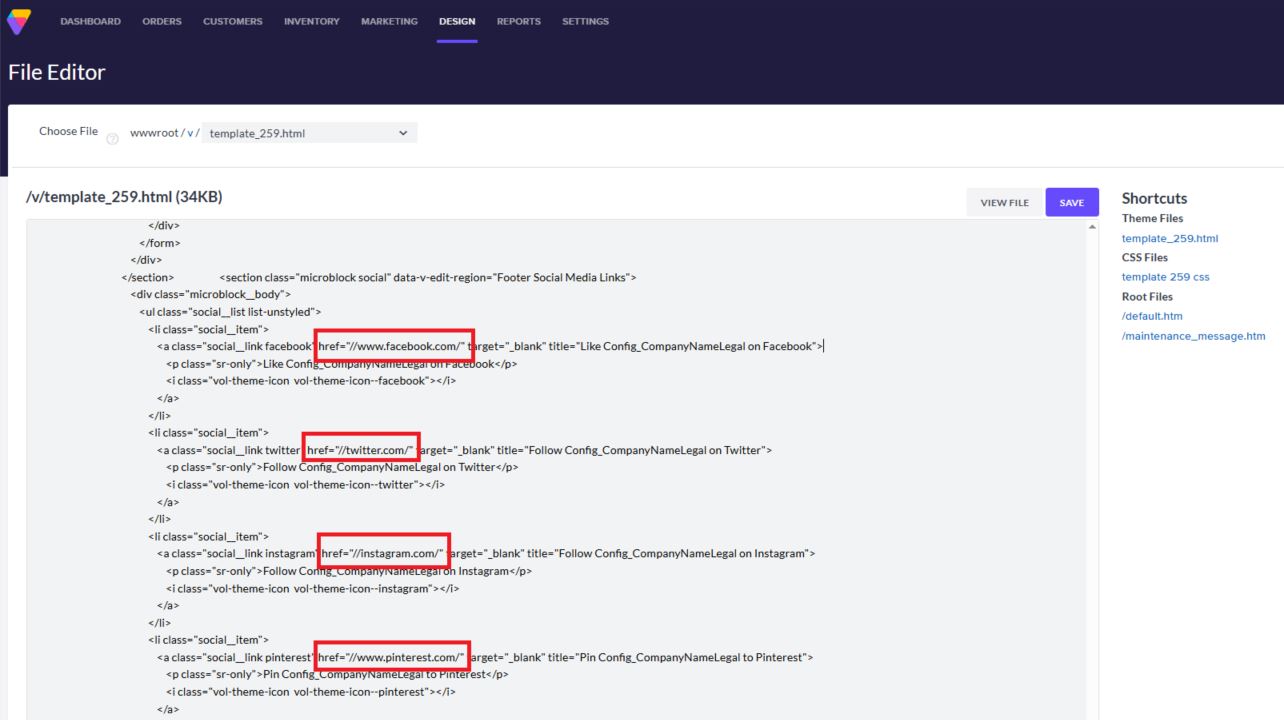The height and width of the screenshot is (720, 1284).
Task: Click the code editor scroll-up arrow
Action: [1091, 228]
